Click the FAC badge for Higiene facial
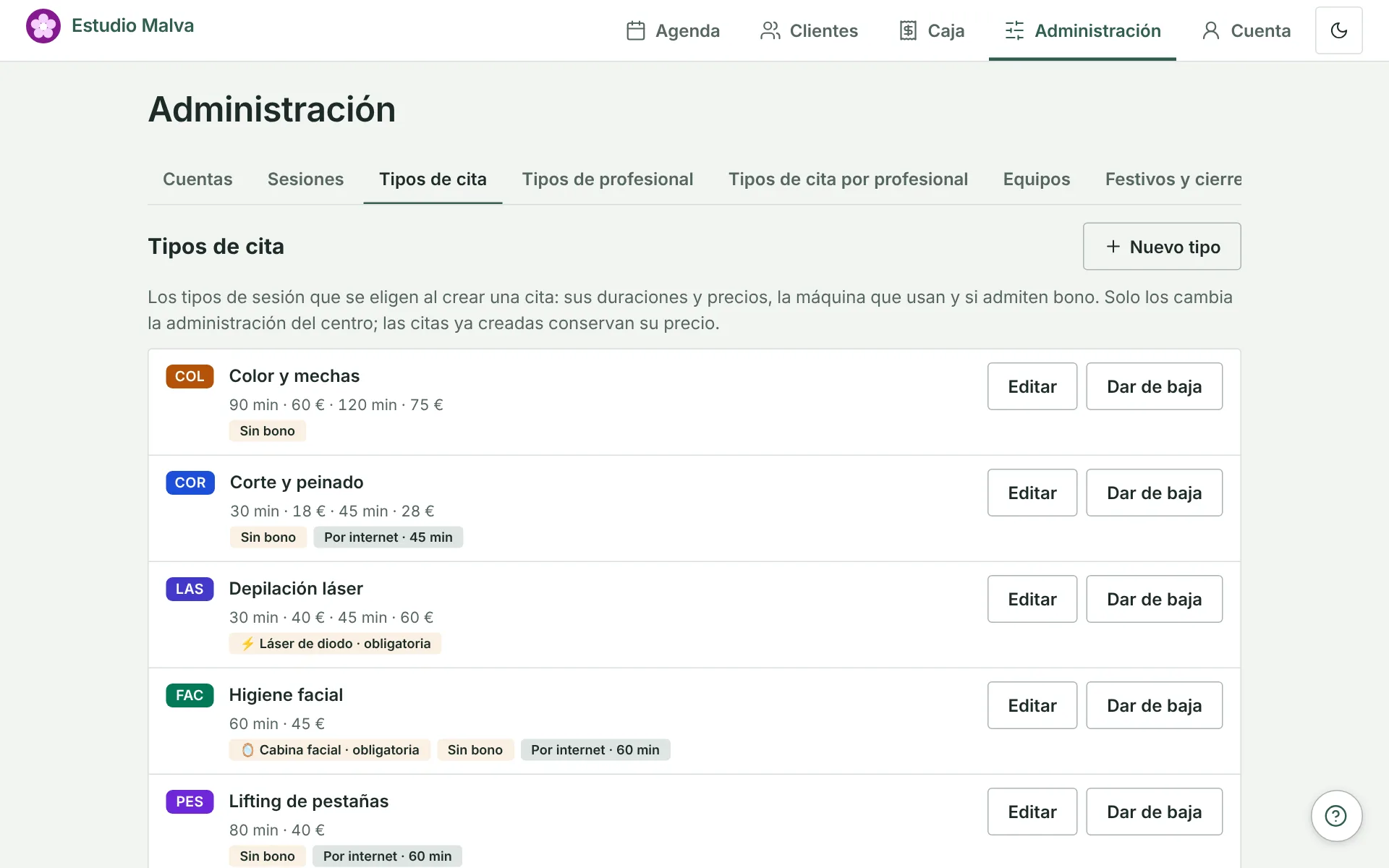The image size is (1389, 868). (x=190, y=695)
